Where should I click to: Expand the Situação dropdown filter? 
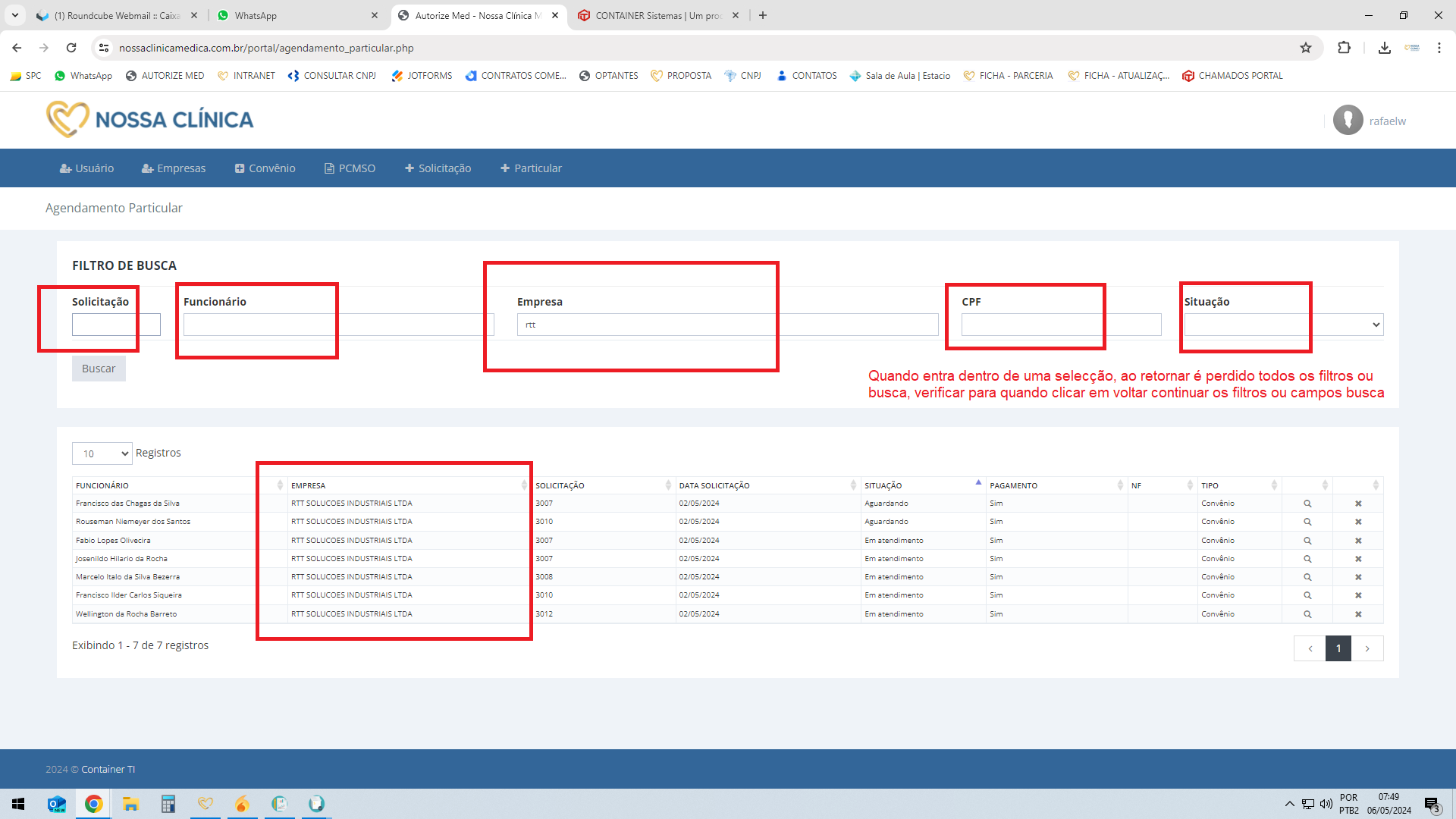tap(1284, 325)
